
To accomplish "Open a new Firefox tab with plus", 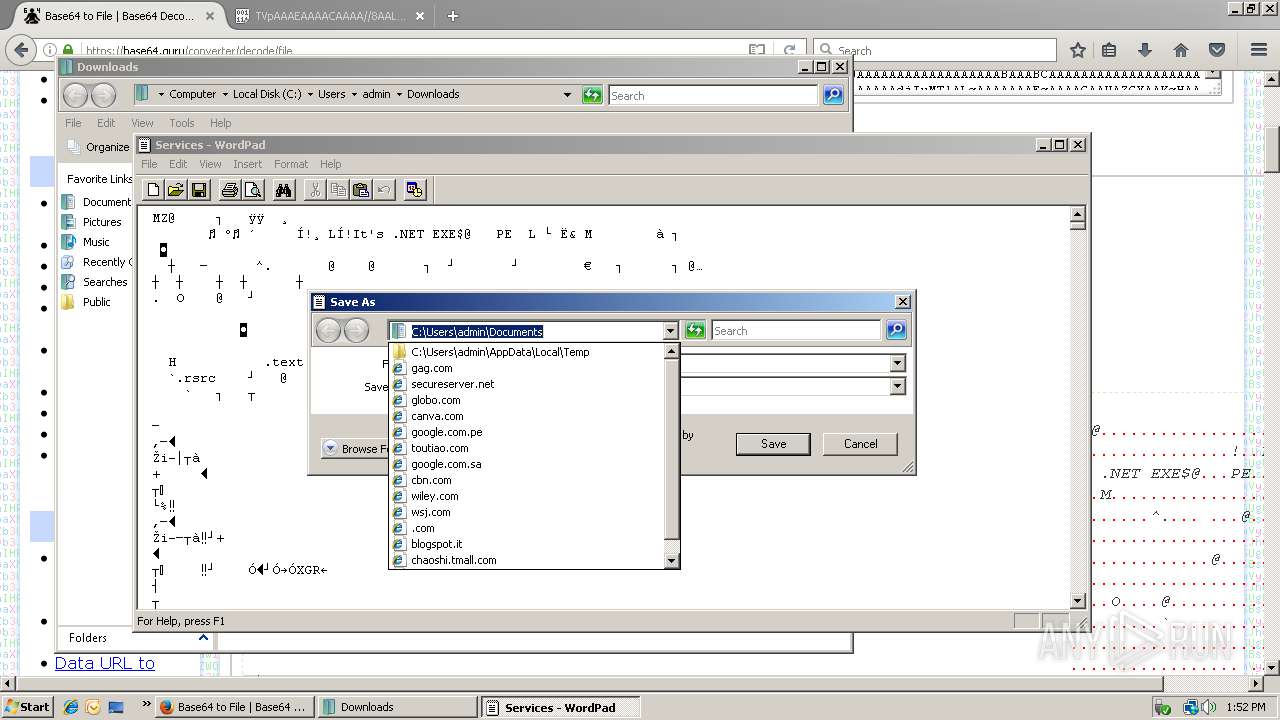I will pyautogui.click(x=453, y=16).
